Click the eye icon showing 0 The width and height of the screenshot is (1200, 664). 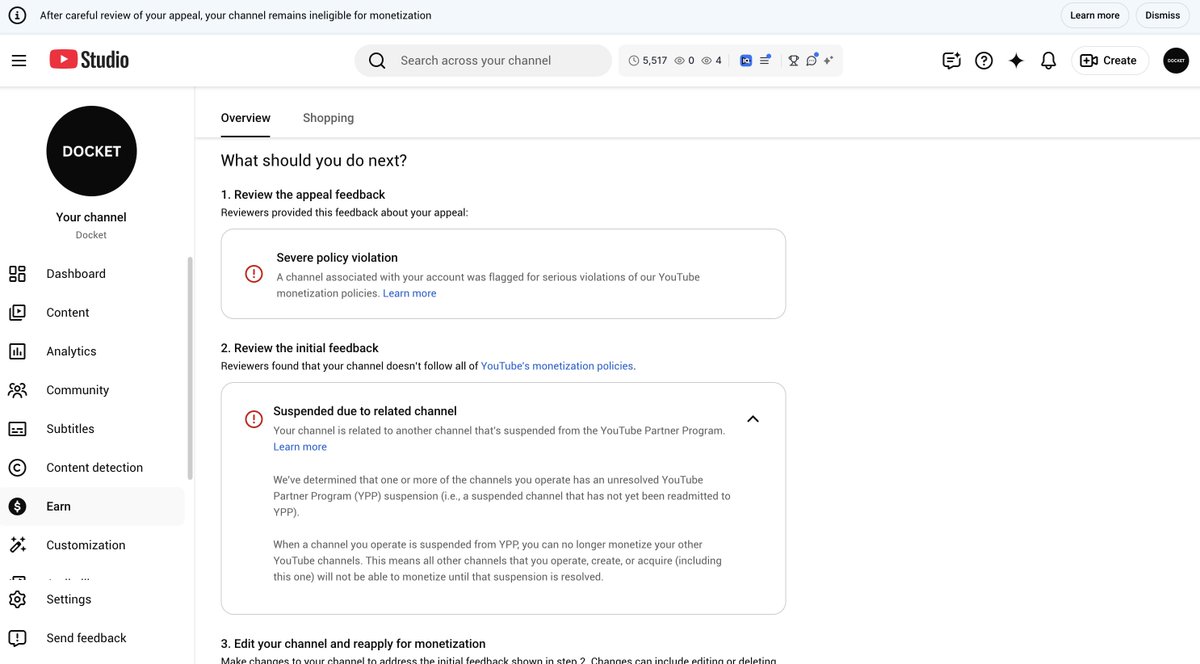[x=679, y=60]
